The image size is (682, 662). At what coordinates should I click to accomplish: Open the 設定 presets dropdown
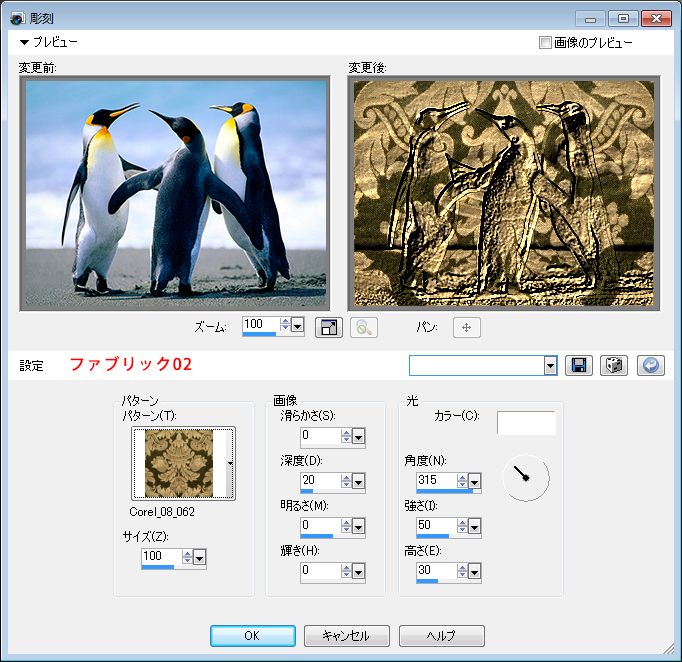[550, 365]
